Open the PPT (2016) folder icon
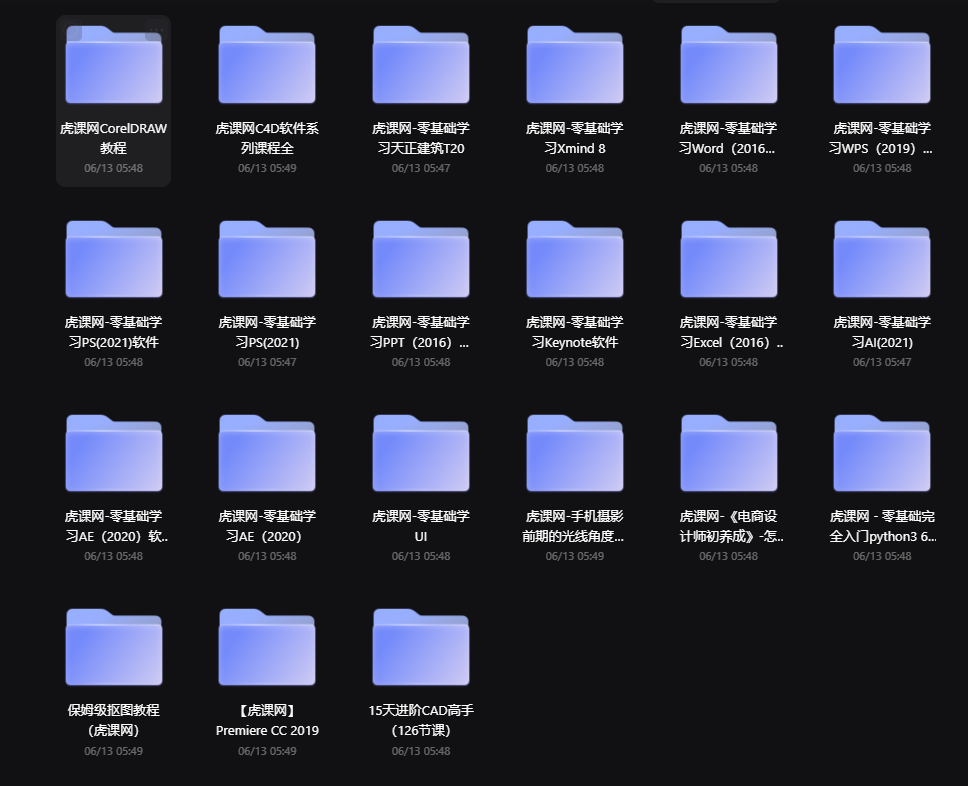 click(421, 259)
